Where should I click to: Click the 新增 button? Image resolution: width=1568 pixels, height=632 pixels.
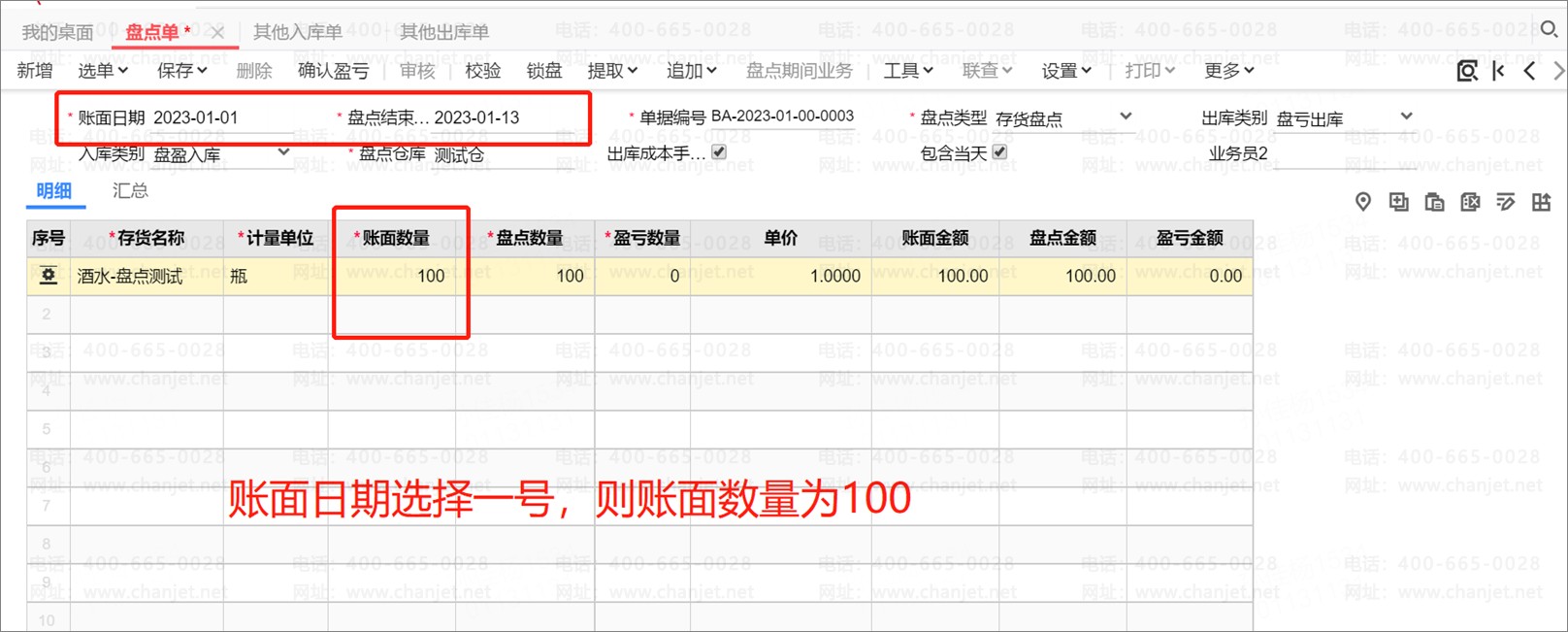pos(35,70)
